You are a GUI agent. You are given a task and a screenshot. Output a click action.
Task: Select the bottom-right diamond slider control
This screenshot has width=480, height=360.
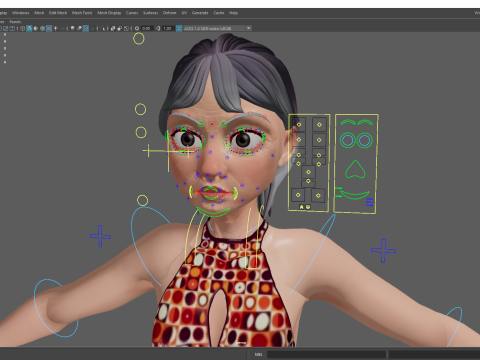318,195
